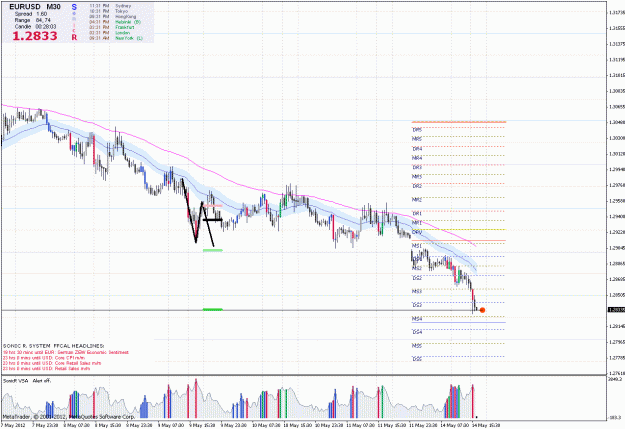This screenshot has width=625, height=429.
Task: Click the tallest red volume spike near 9 May
Action: [196, 398]
